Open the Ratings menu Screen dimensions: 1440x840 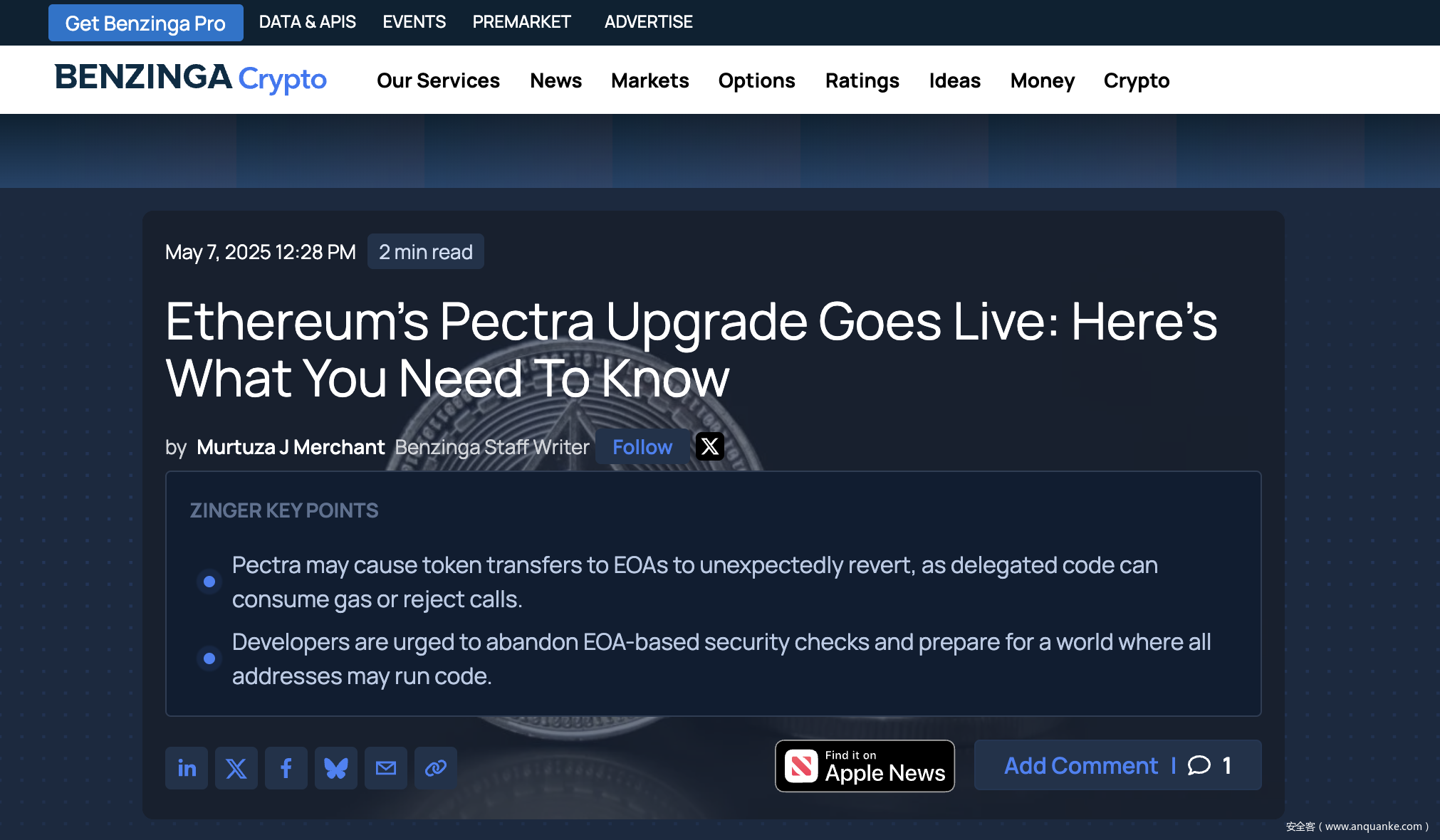pyautogui.click(x=862, y=80)
